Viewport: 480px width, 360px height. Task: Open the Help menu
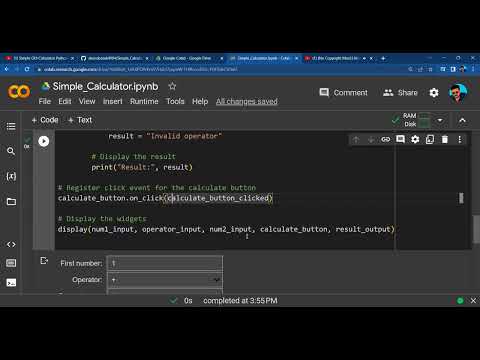tap(200, 101)
